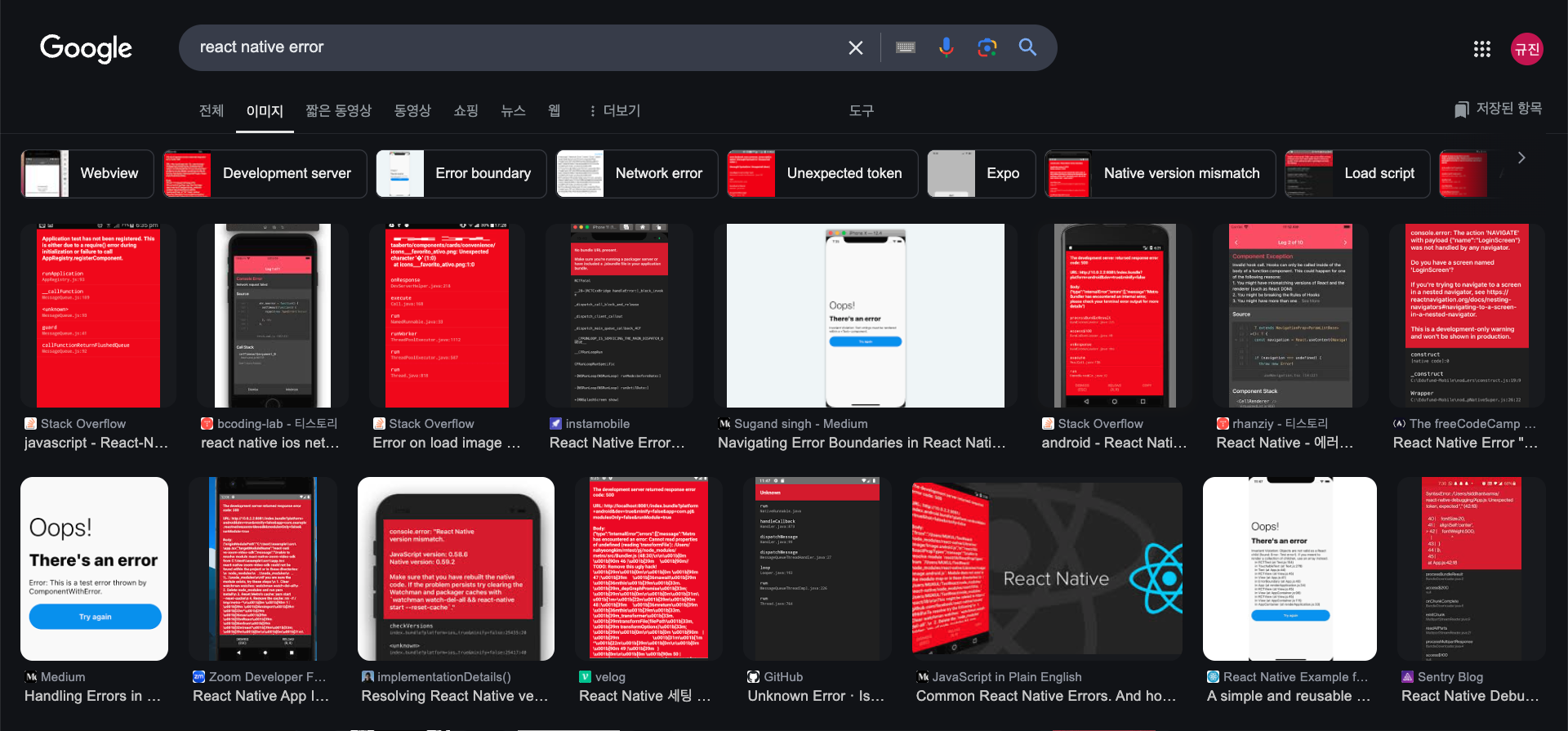This screenshot has height=731, width=1568.
Task: Open the React Native Example Oops thumbnail
Action: coord(1290,568)
